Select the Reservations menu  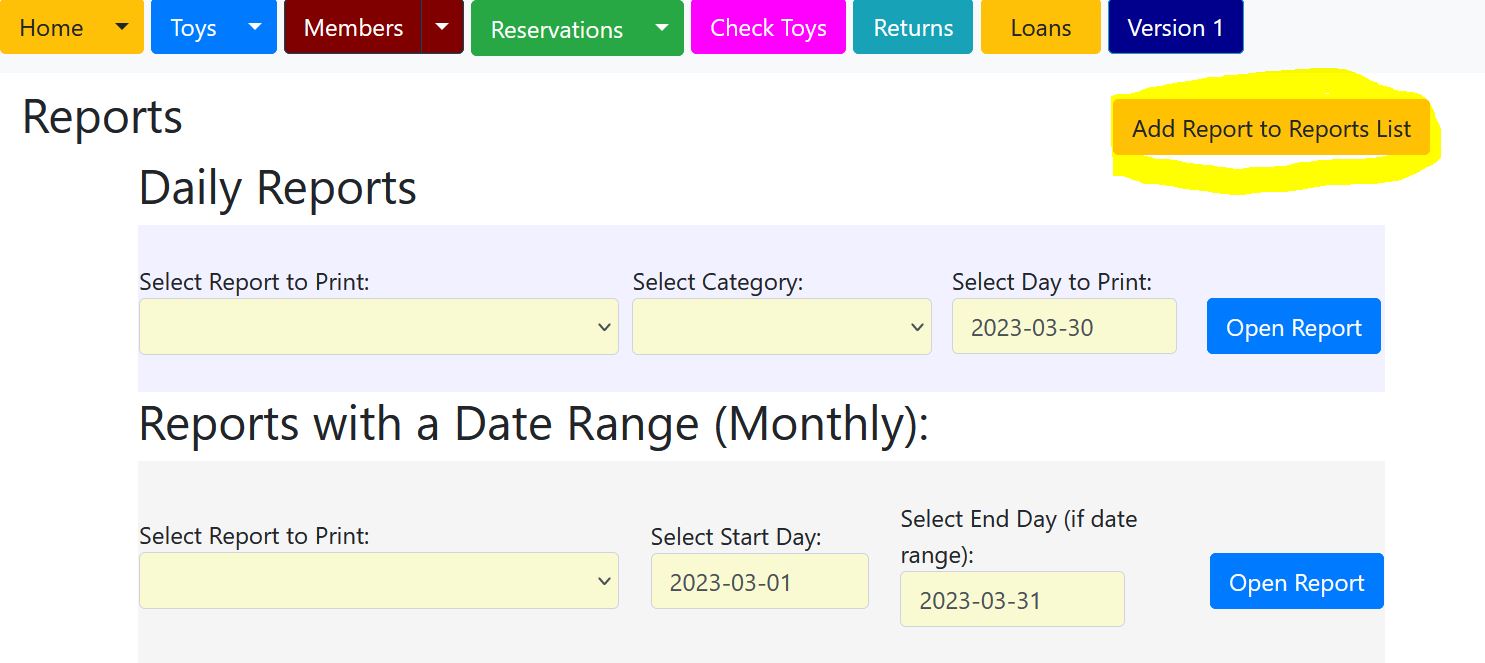[556, 29]
